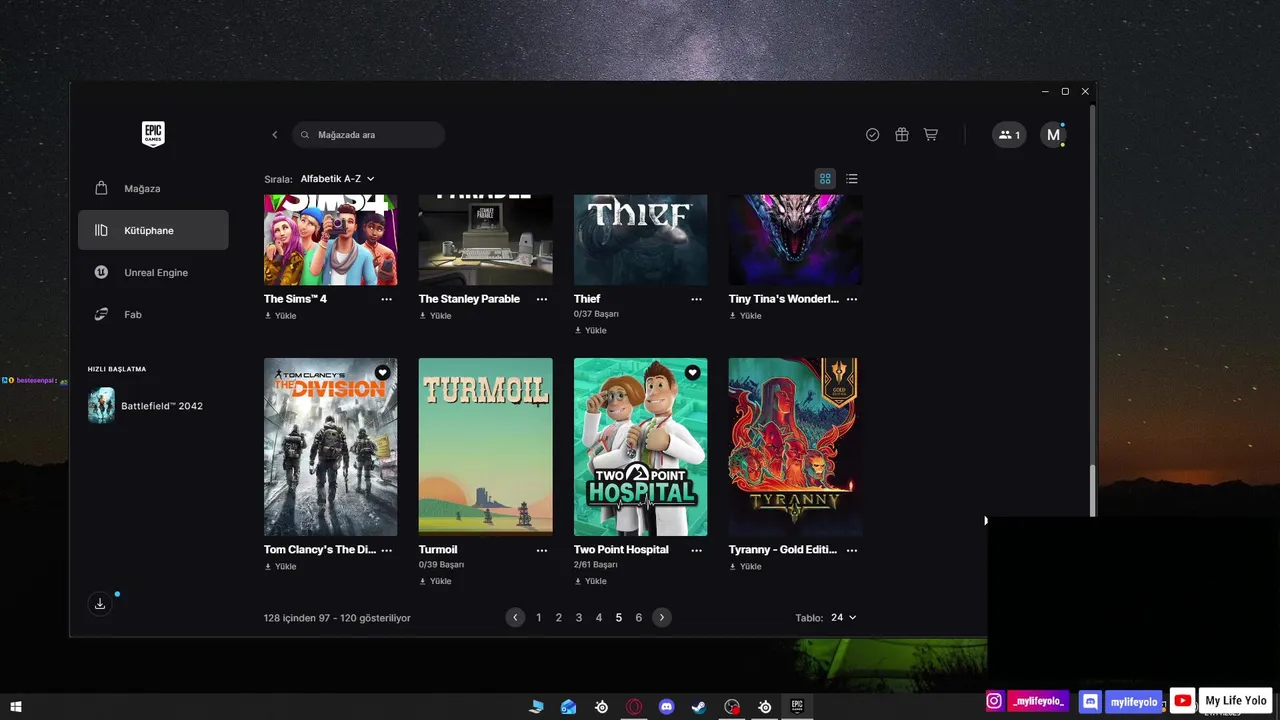Open The Sims 4 options menu

tap(387, 299)
